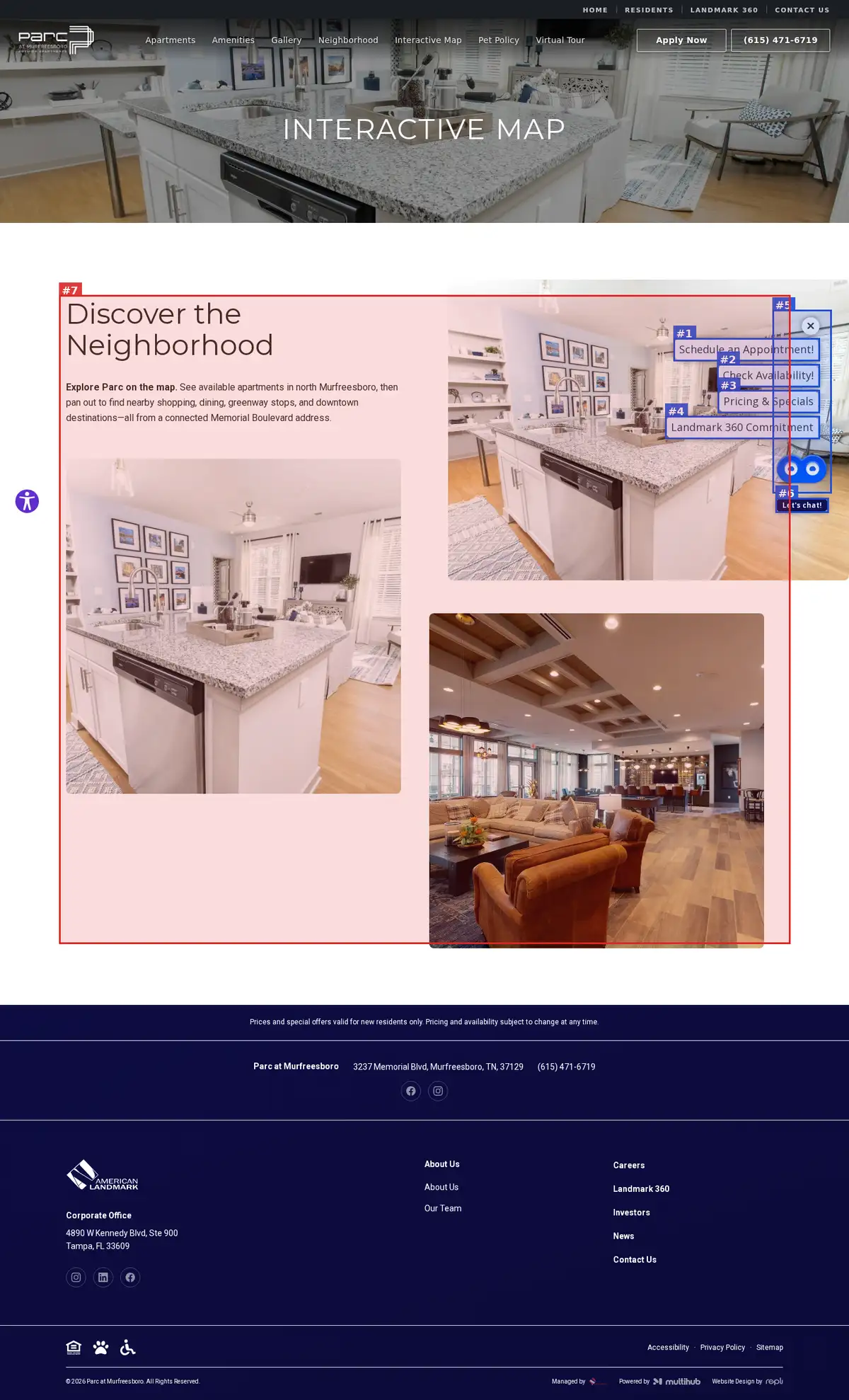Open the Residents link in top bar
This screenshot has height=1400, width=849.
(649, 10)
